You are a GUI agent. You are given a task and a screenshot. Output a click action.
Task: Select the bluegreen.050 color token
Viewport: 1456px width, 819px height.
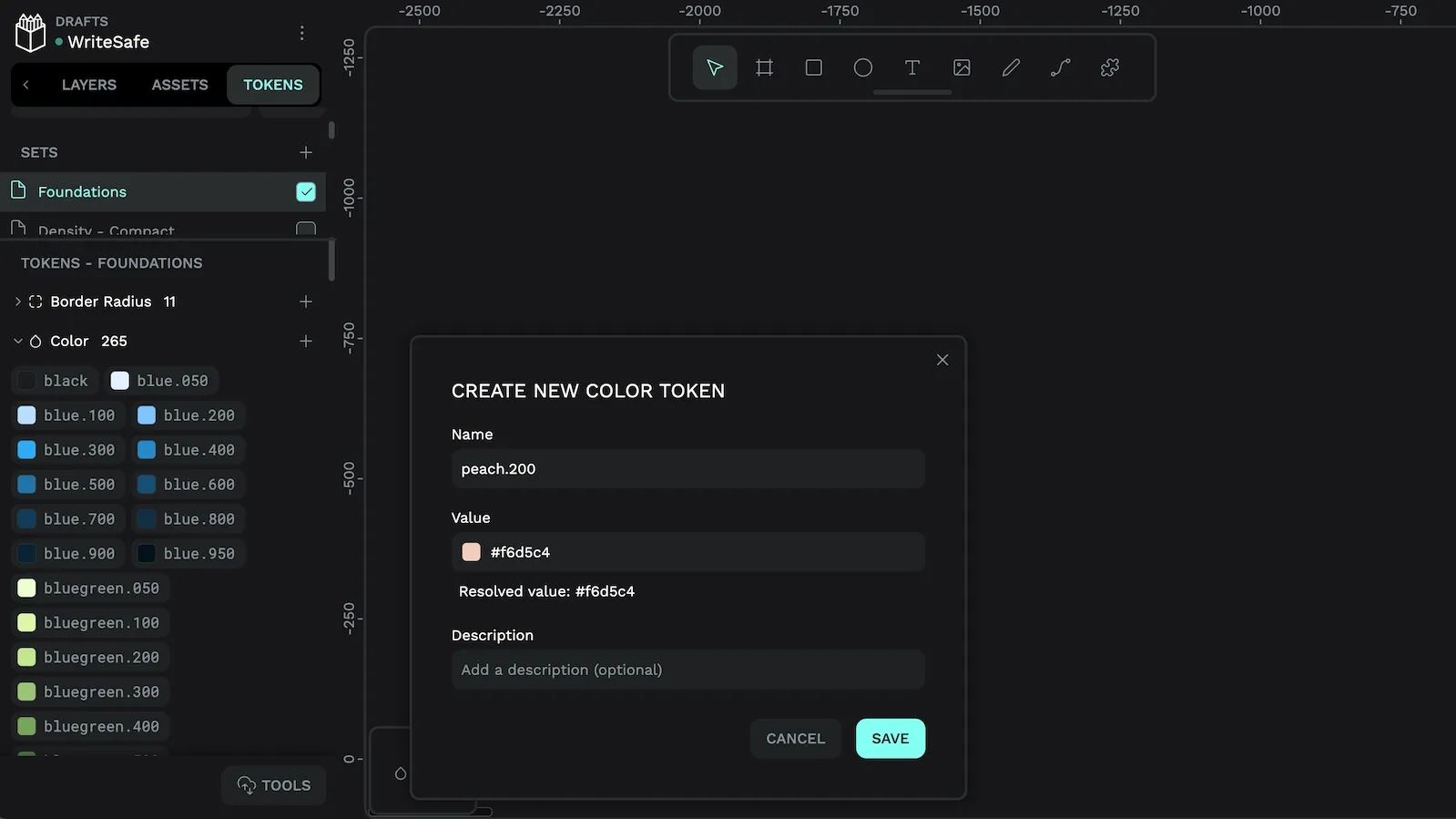point(90,589)
